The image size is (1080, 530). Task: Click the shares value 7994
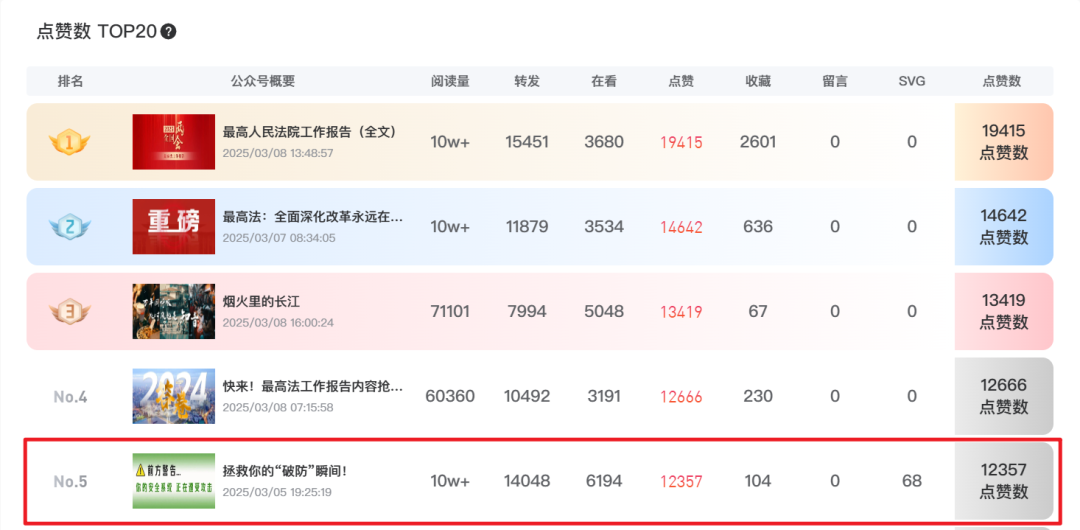tap(527, 312)
